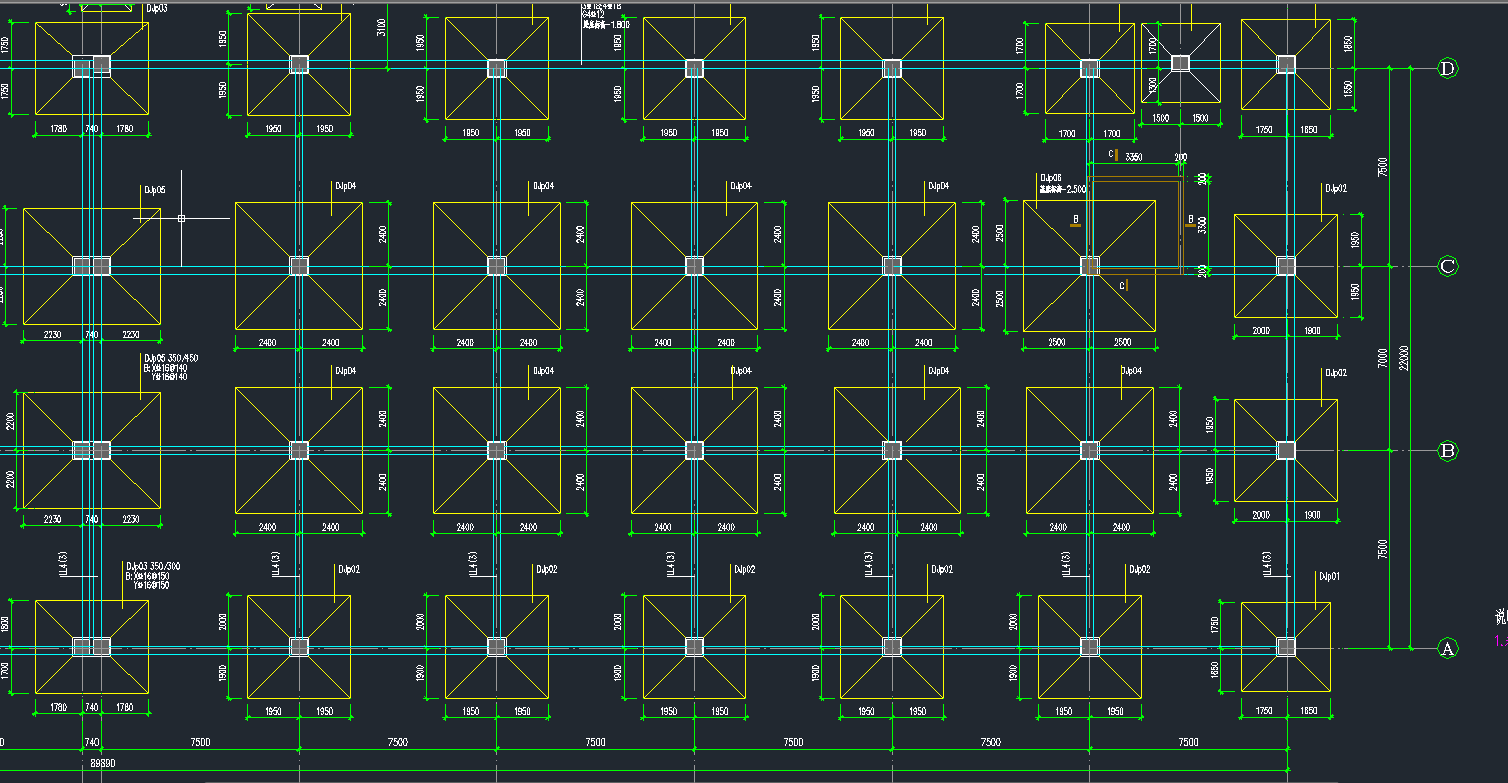Select the orange pit outline rectangle
The width and height of the screenshot is (1508, 783).
tap(1135, 226)
